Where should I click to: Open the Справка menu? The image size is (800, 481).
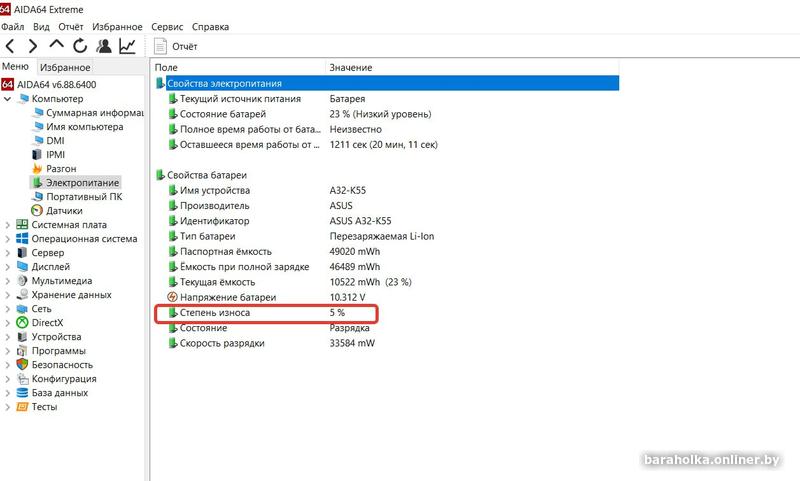pos(210,27)
